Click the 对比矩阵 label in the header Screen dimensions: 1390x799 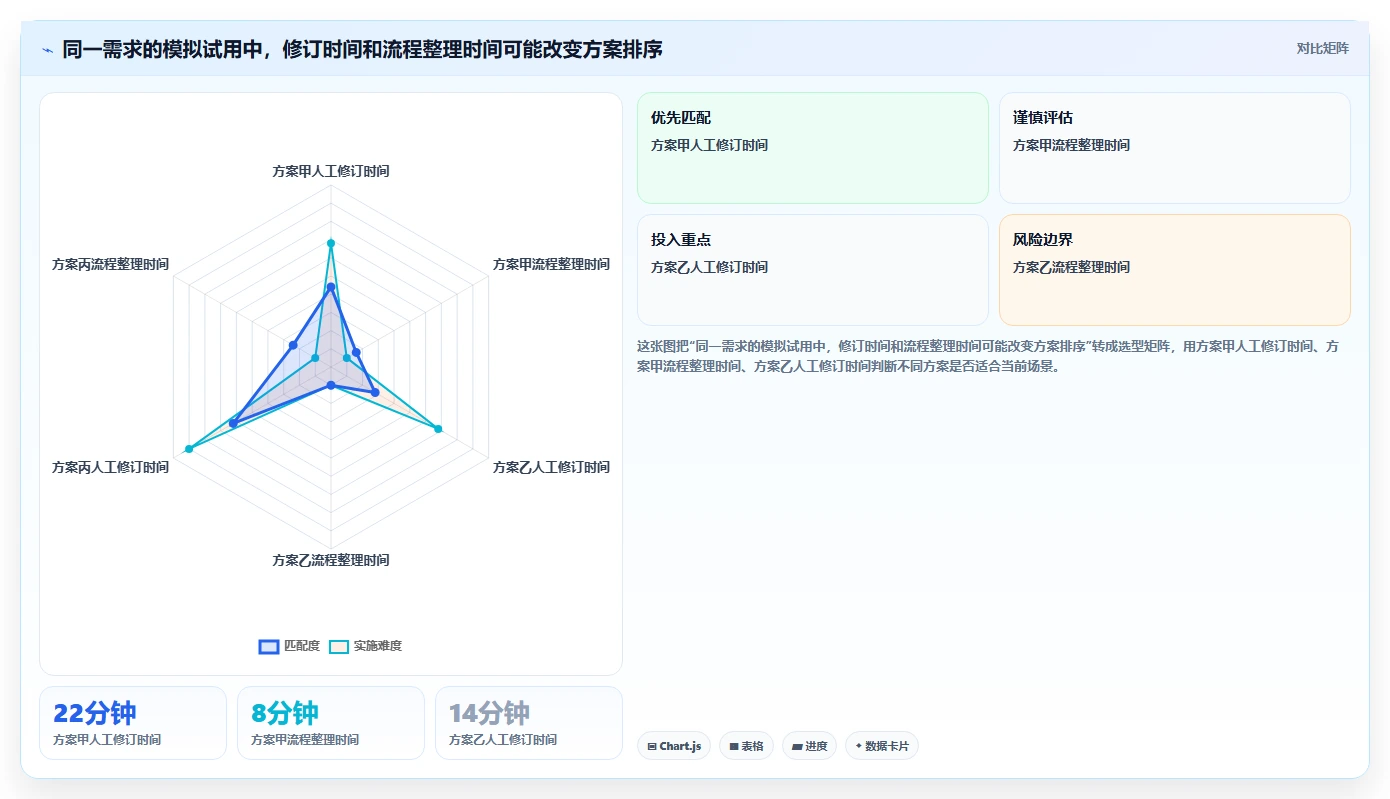click(x=1322, y=48)
